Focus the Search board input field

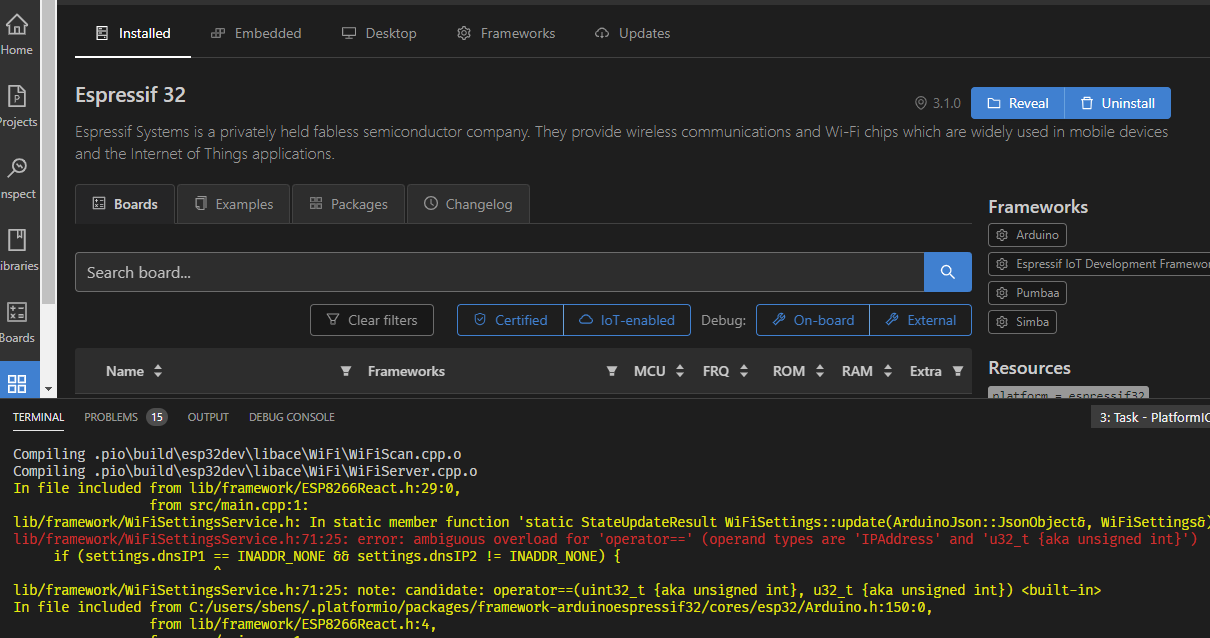pyautogui.click(x=499, y=272)
